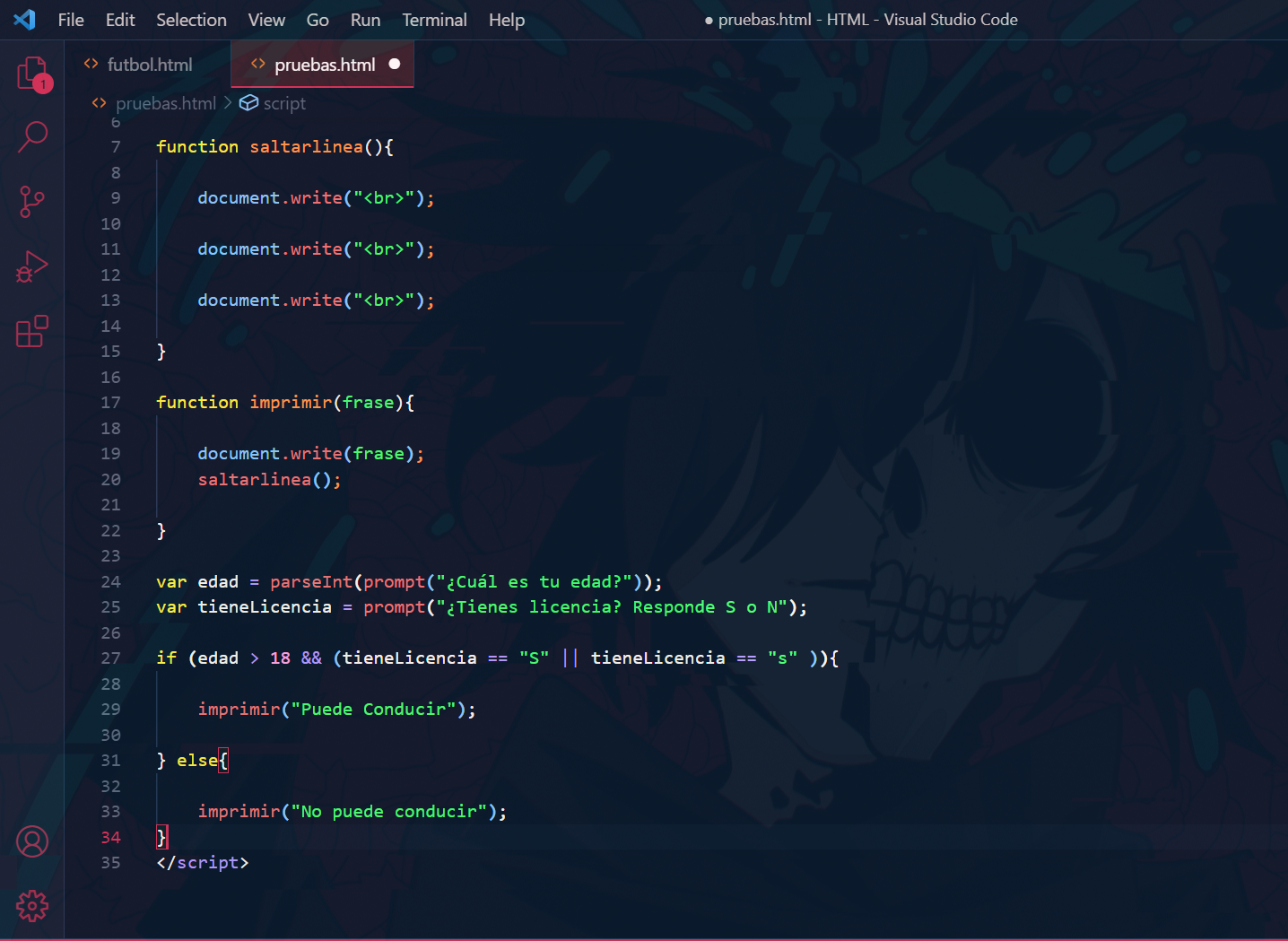
Task: Open the Help menu
Action: pos(507,20)
